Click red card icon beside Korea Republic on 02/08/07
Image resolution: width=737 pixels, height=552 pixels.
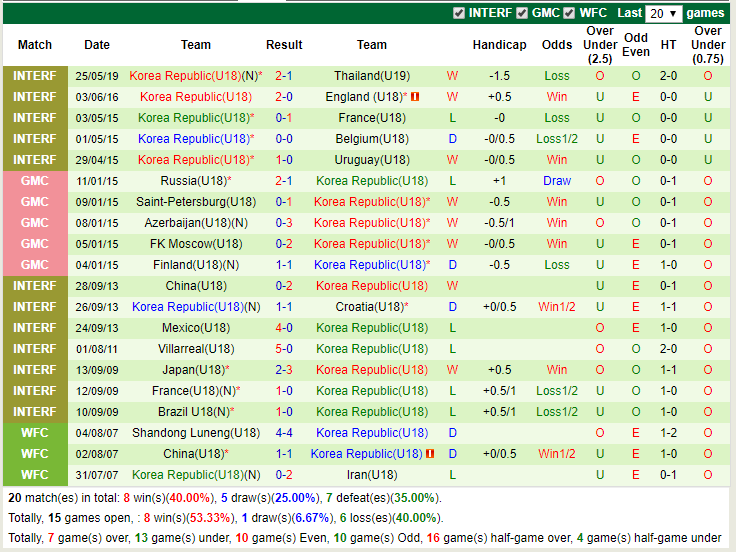click(430, 454)
